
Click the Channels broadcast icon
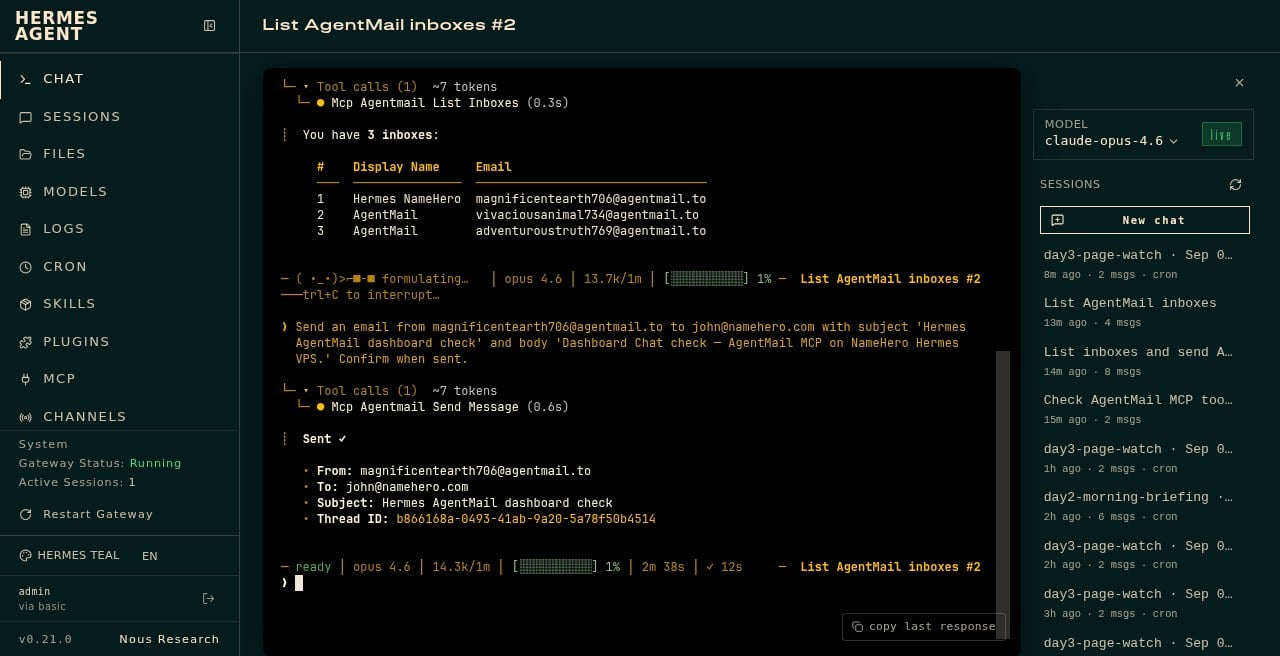coord(25,417)
